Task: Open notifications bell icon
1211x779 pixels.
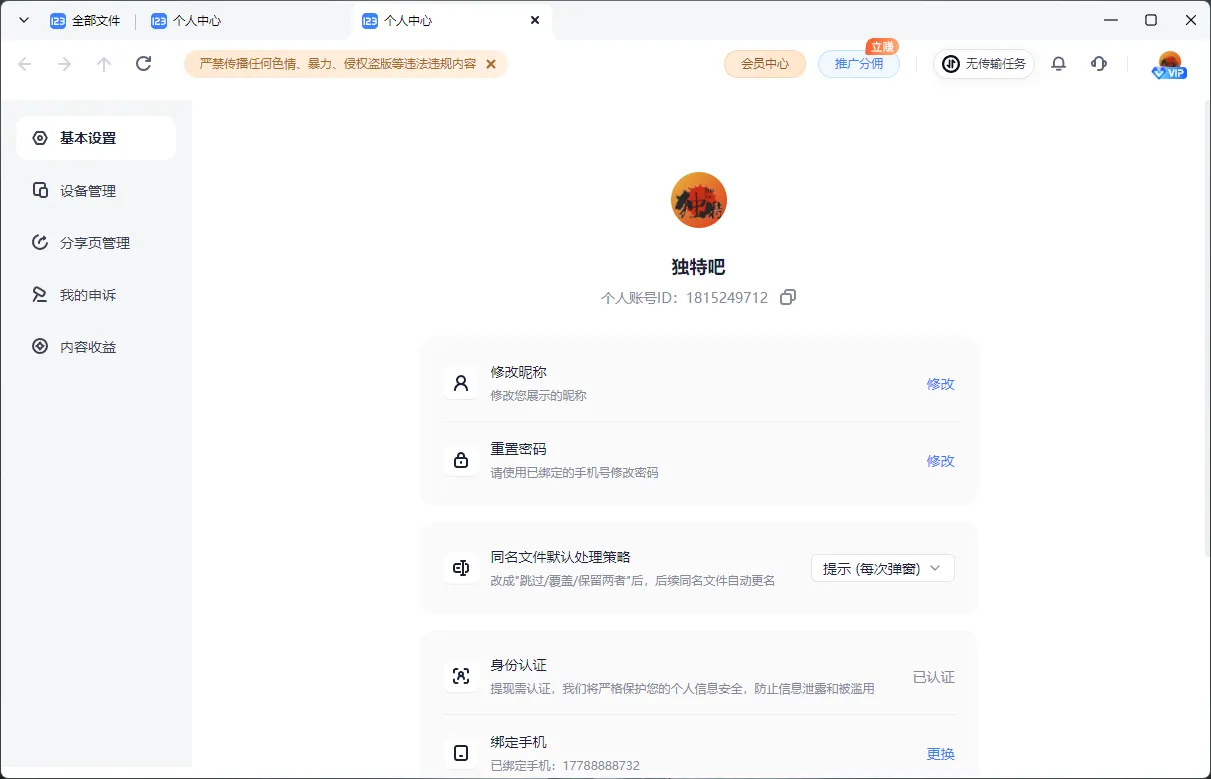Action: tap(1059, 64)
